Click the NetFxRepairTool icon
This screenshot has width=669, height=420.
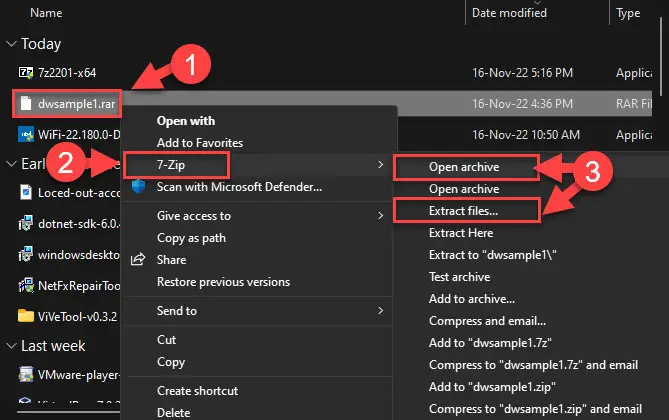click(26, 285)
